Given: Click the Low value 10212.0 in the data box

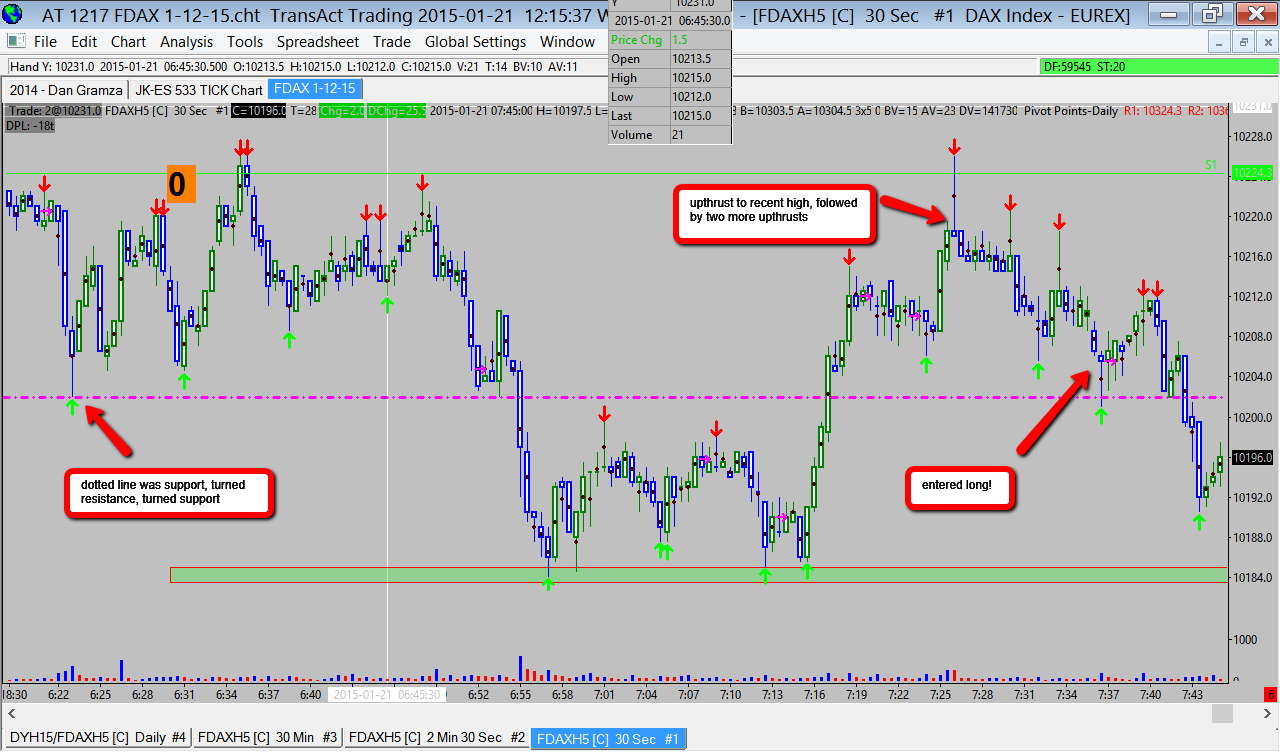Looking at the screenshot, I should tap(692, 97).
